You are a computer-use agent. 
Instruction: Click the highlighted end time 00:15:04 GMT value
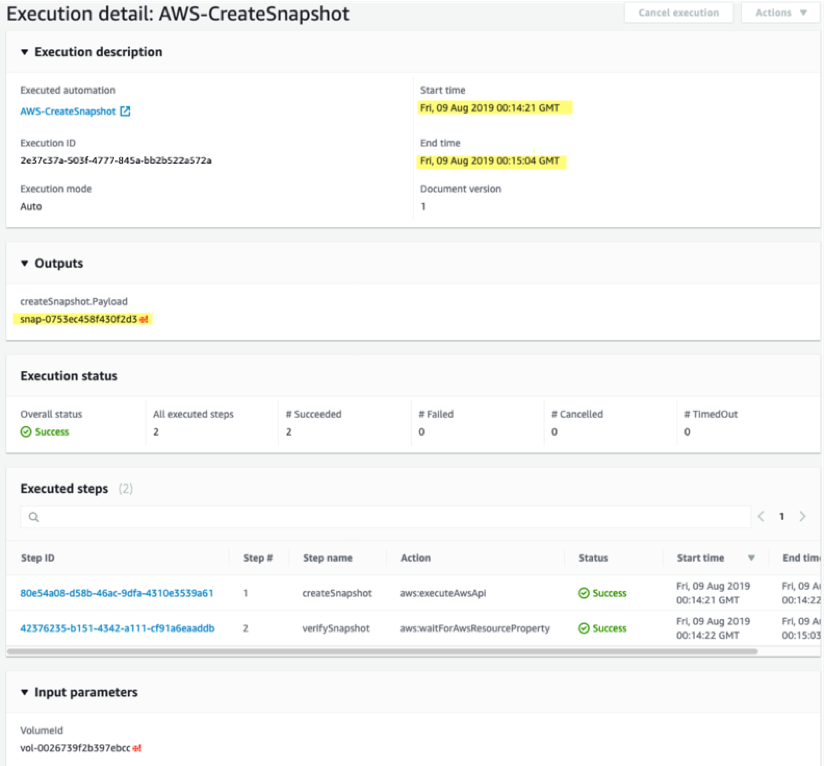(x=489, y=161)
